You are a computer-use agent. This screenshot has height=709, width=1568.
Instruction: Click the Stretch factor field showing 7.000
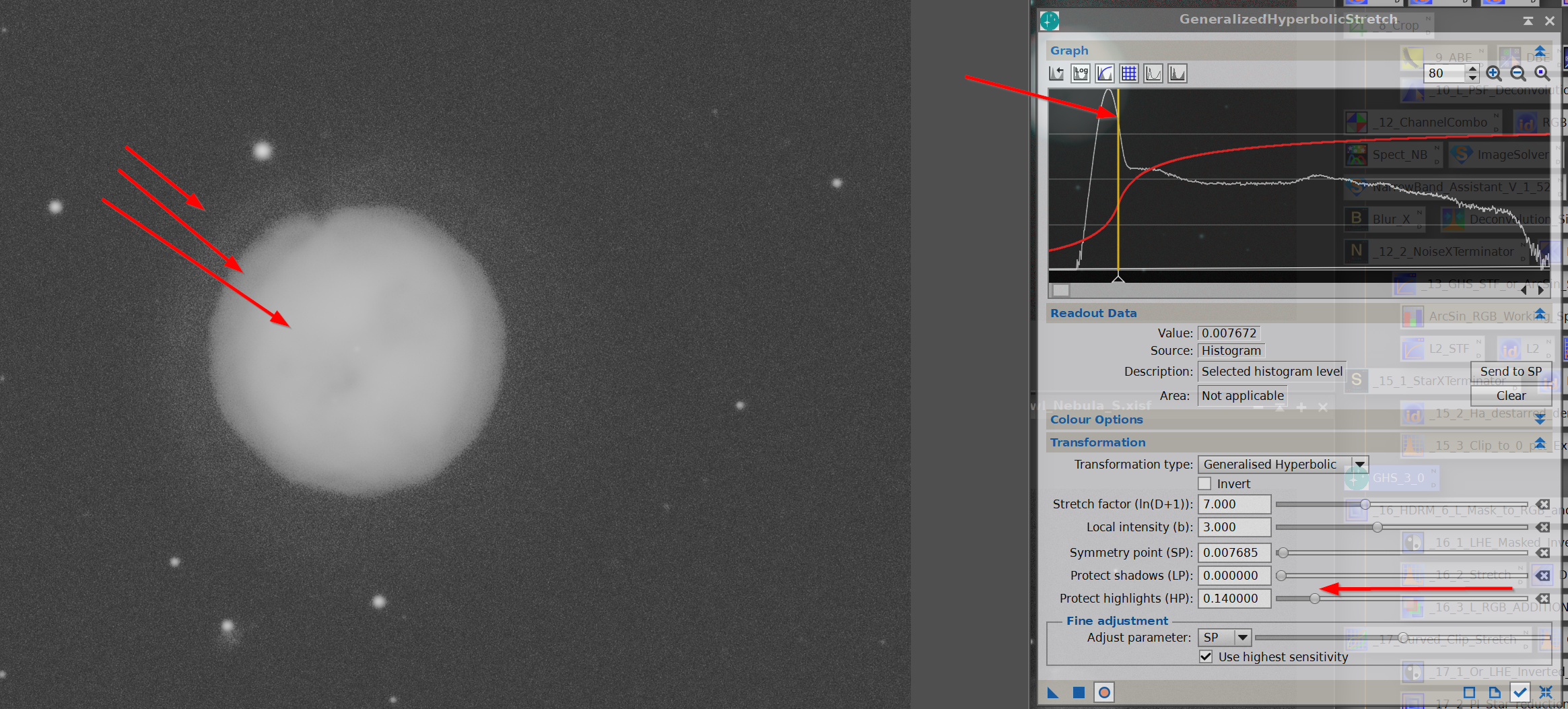tap(1234, 504)
